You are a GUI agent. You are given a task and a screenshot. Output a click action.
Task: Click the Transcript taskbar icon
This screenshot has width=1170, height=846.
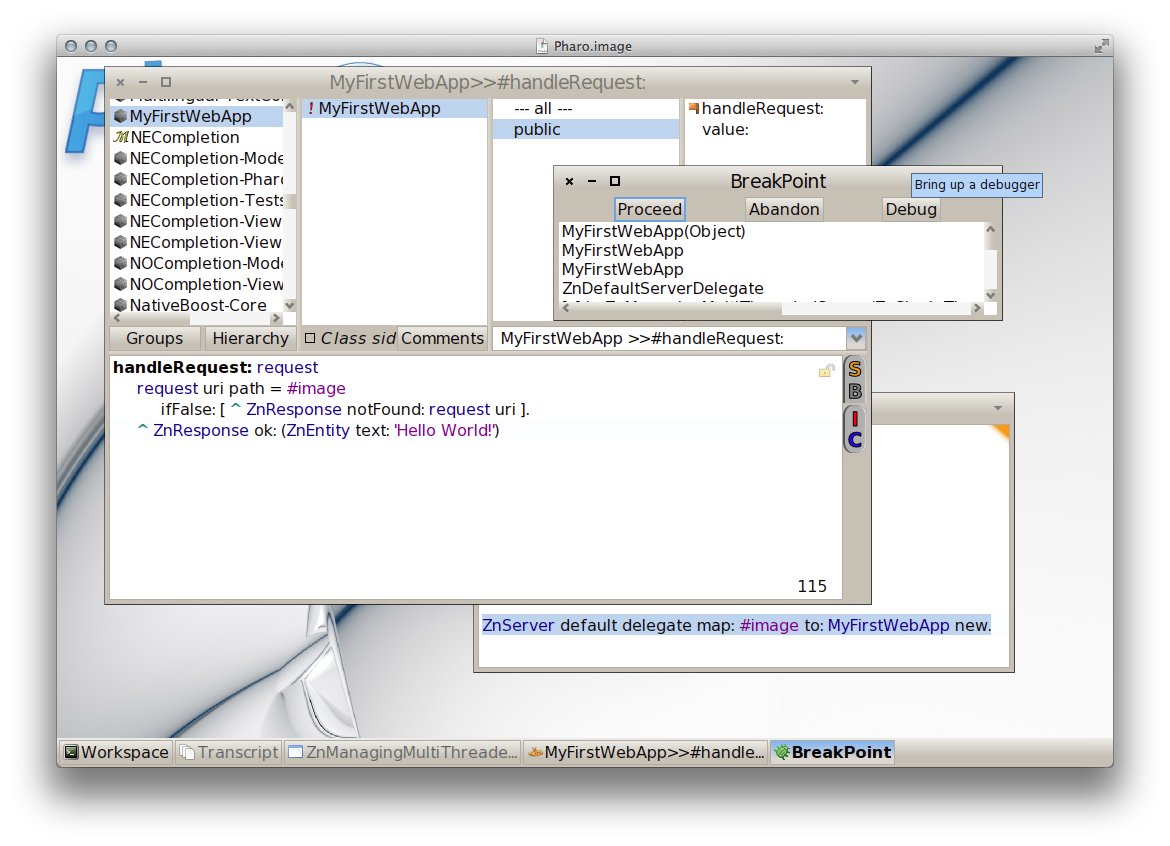[x=187, y=752]
